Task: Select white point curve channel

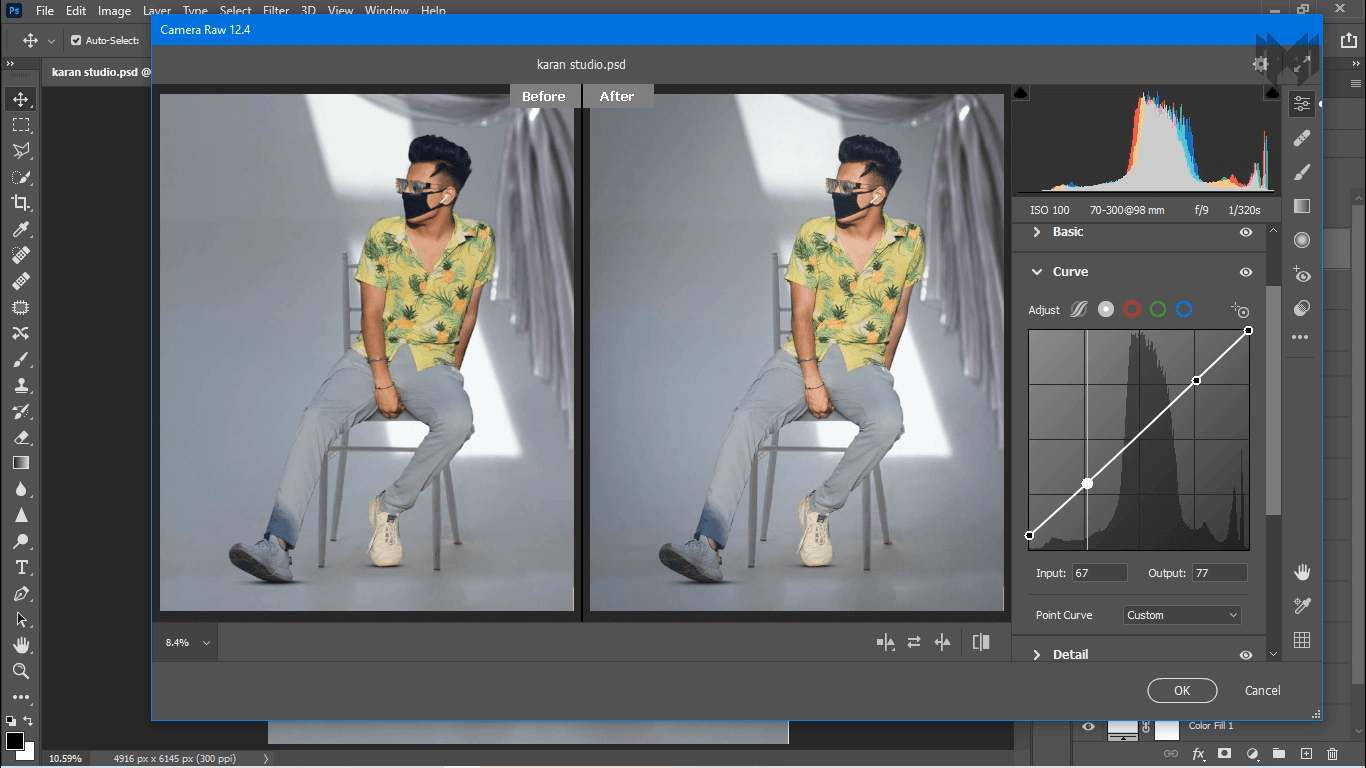Action: point(1105,310)
